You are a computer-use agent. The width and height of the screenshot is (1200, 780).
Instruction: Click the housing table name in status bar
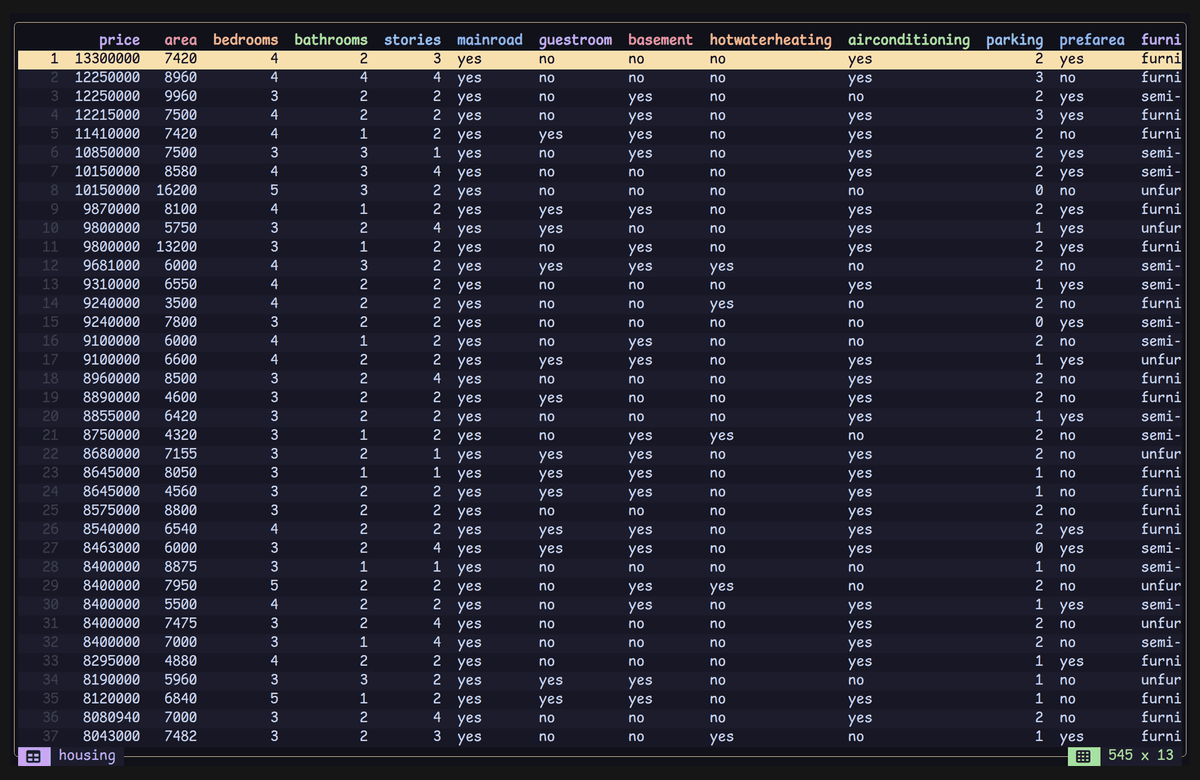pyautogui.click(x=87, y=756)
